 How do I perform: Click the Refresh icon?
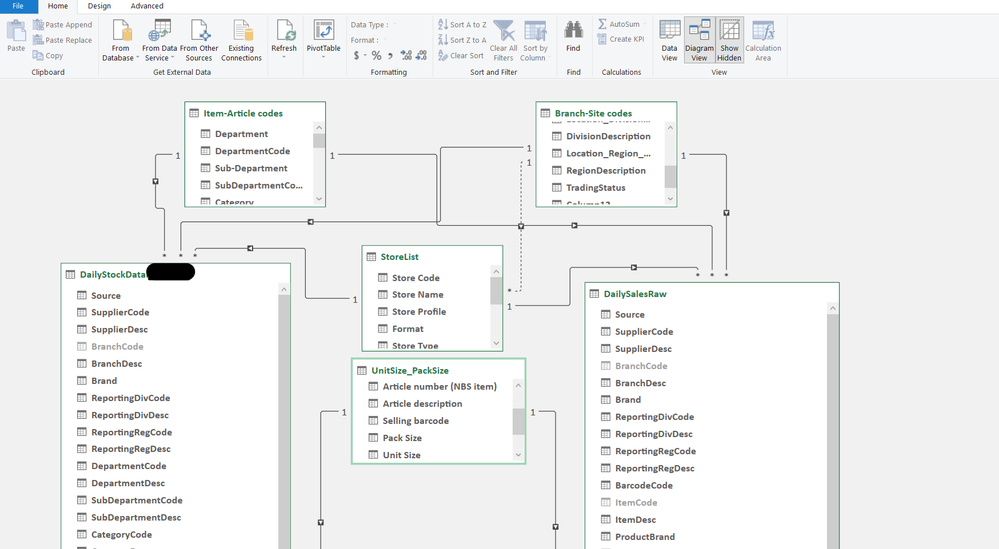tap(285, 30)
